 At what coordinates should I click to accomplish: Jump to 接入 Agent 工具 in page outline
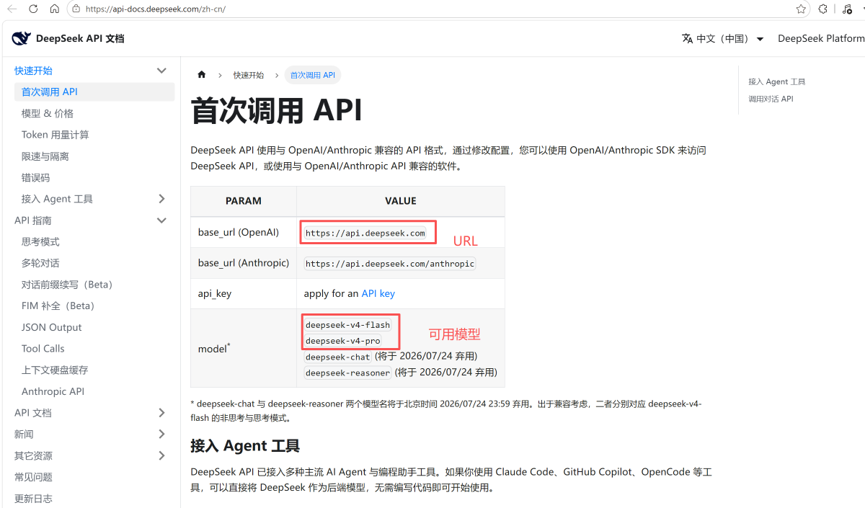(x=777, y=82)
